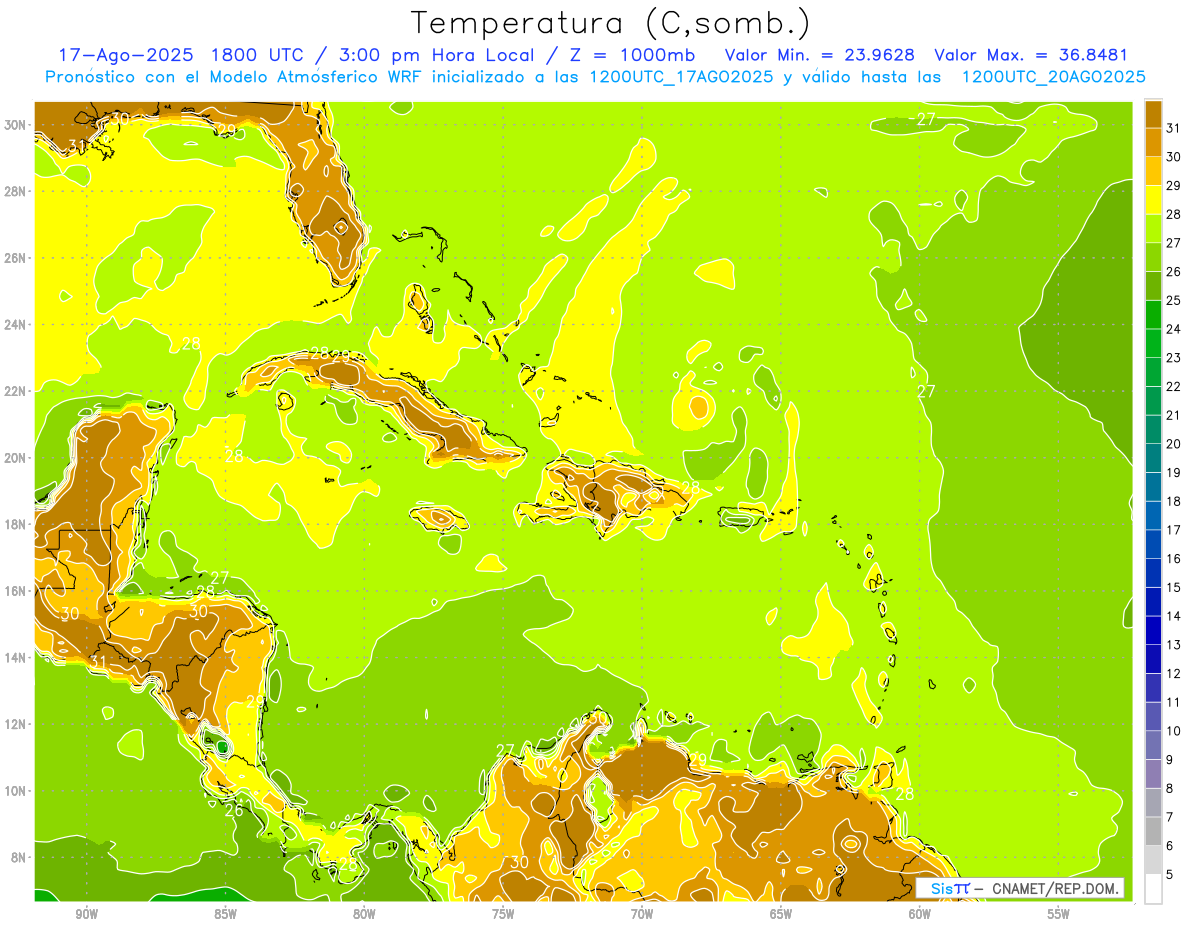
Task: Pick the legend swatch between 30 and 31
Action: pos(1153,141)
